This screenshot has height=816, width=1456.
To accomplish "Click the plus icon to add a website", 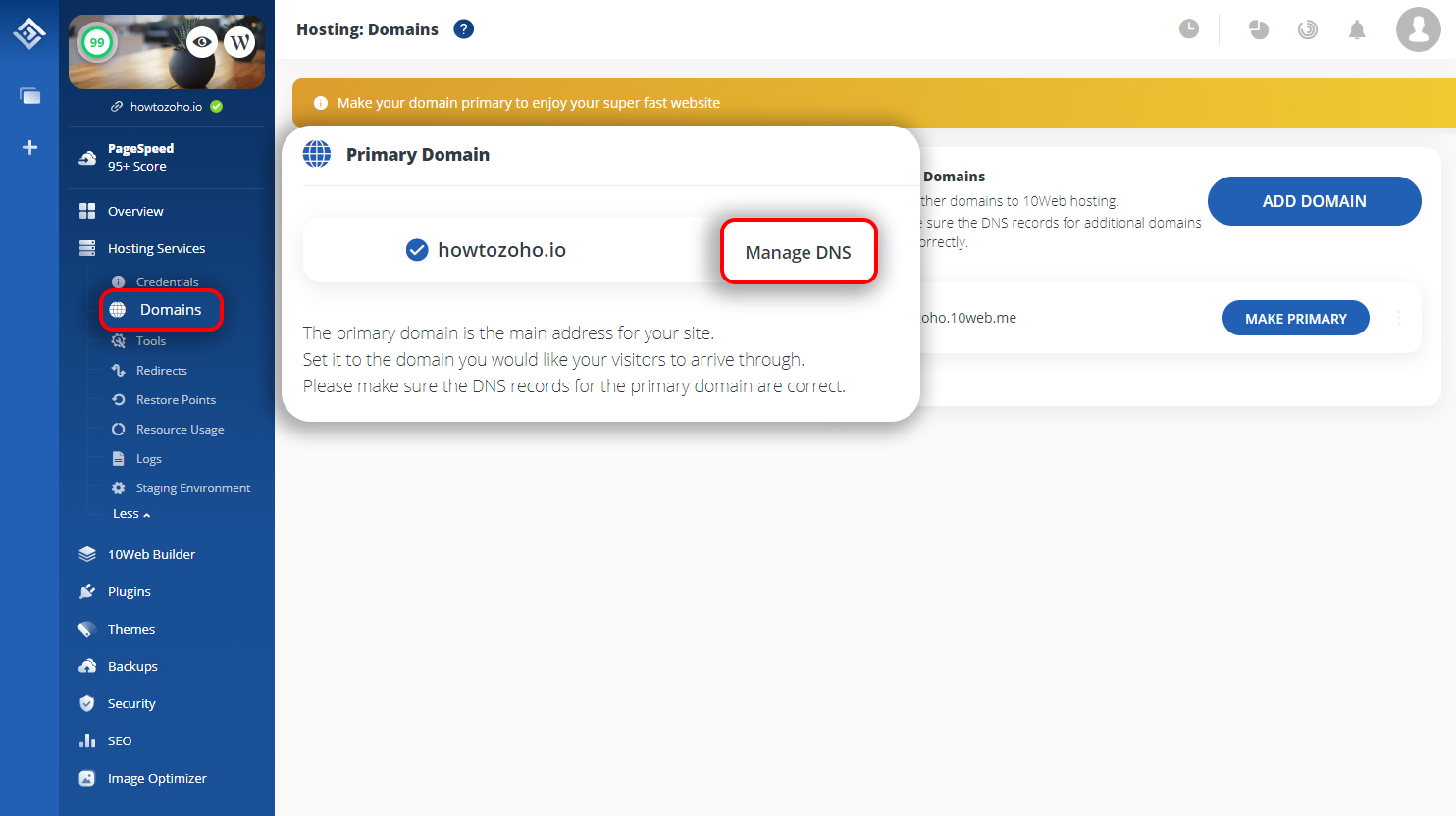I will click(29, 147).
